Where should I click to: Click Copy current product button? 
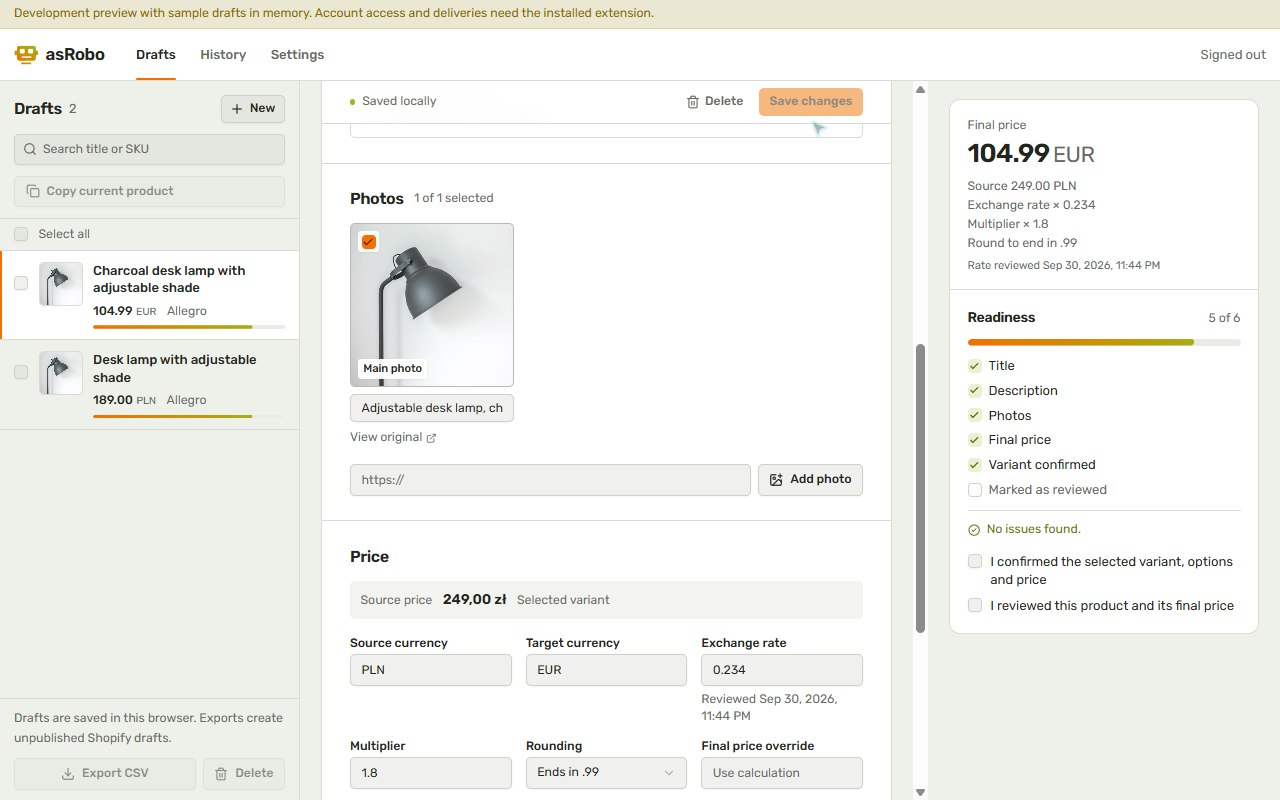149,191
